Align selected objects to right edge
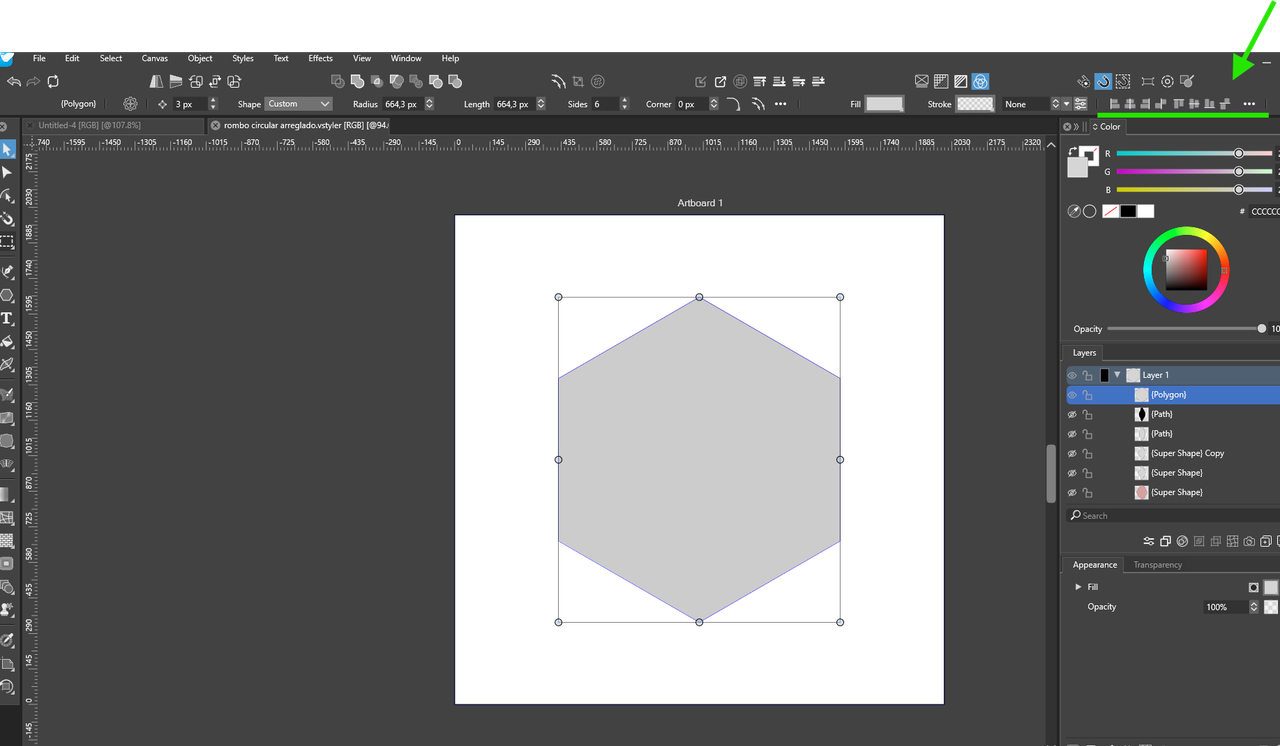 (x=1146, y=104)
